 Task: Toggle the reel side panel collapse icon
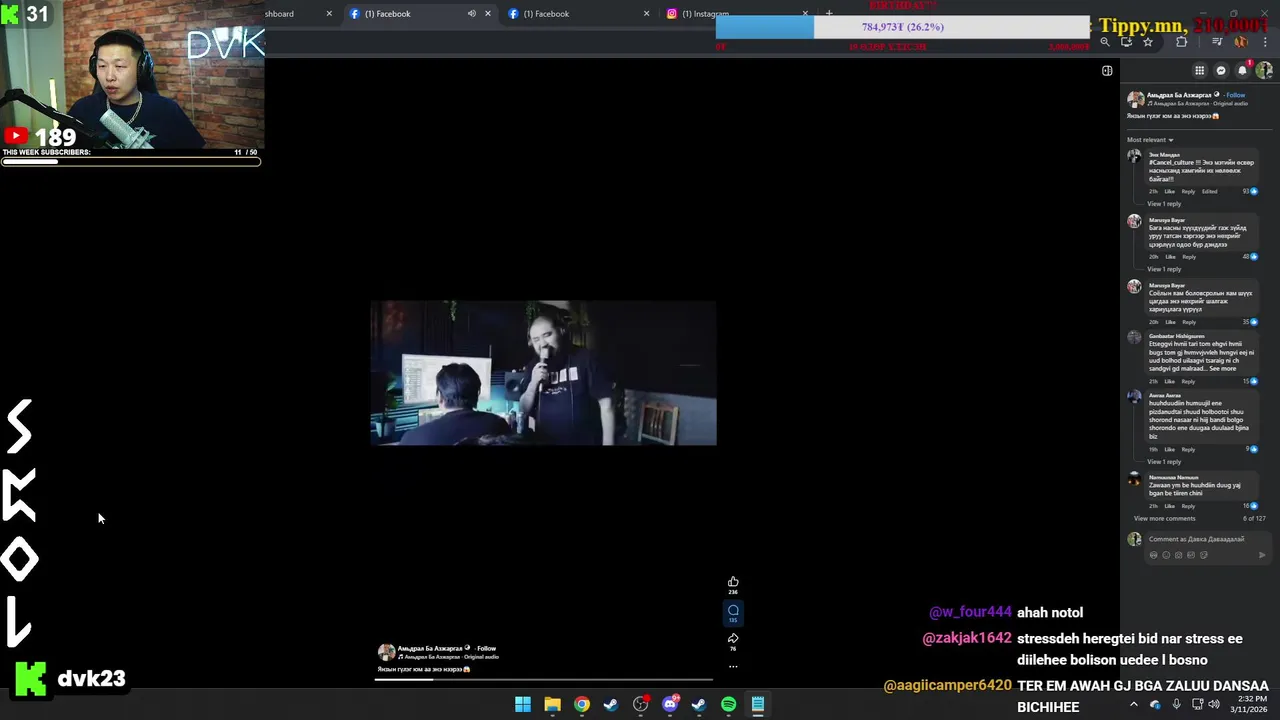click(1107, 71)
